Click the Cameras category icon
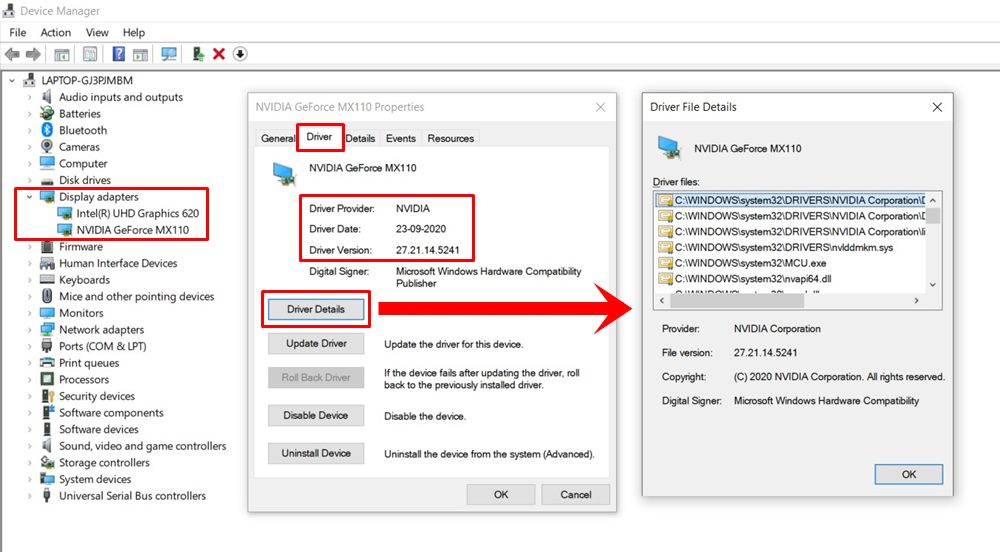1000x552 pixels. tap(47, 146)
